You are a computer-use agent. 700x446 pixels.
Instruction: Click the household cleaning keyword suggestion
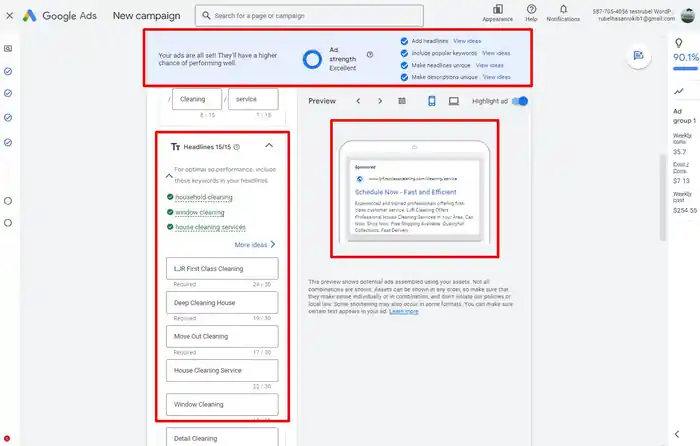(204, 197)
